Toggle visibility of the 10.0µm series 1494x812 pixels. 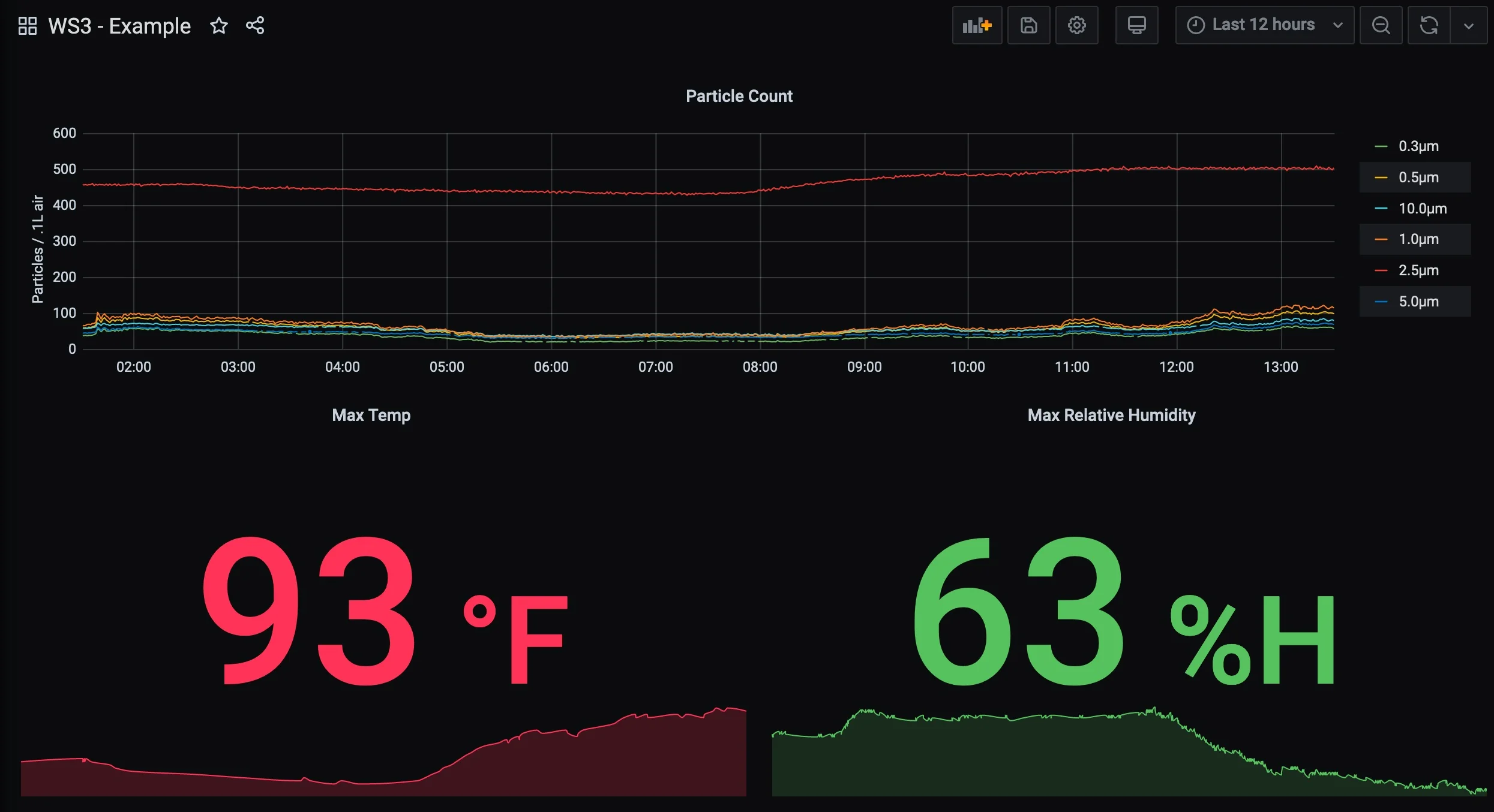tap(1421, 208)
